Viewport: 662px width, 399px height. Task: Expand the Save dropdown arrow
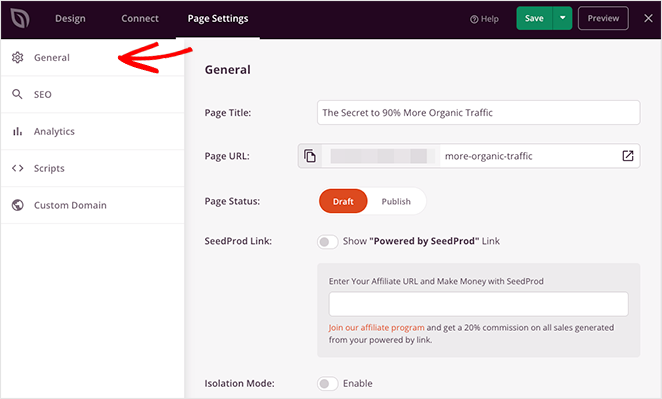click(562, 18)
